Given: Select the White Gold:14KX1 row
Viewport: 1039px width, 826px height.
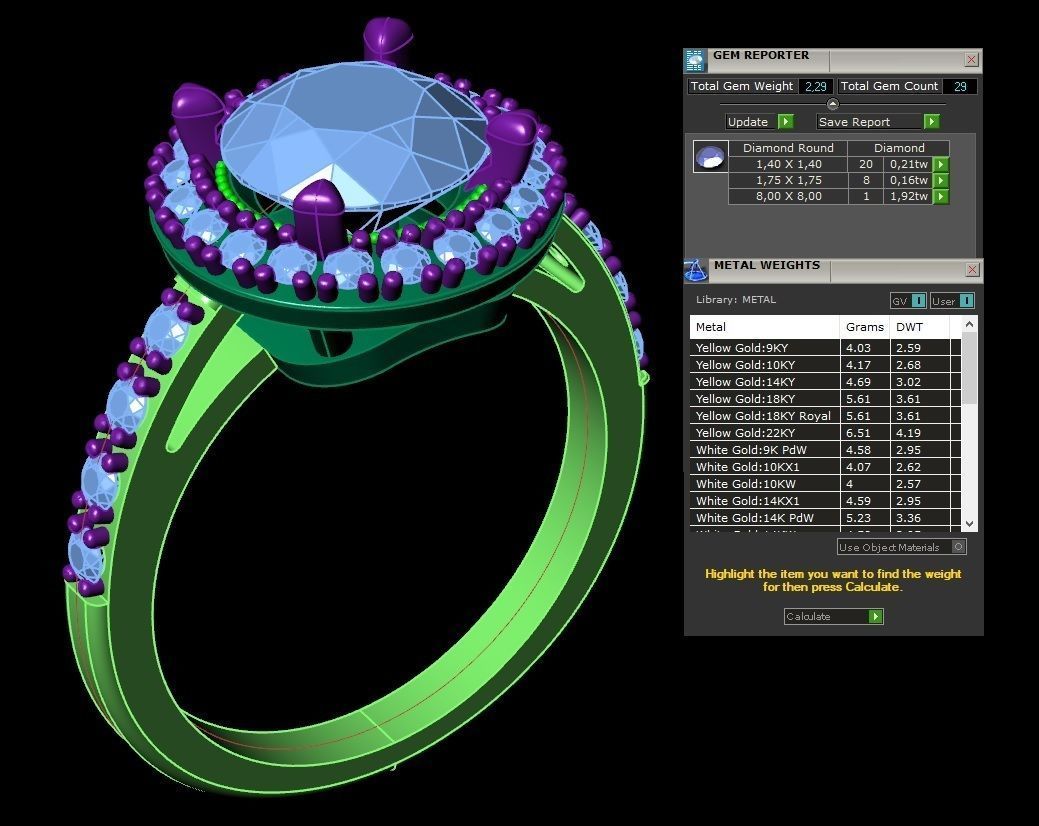Looking at the screenshot, I should (825, 501).
